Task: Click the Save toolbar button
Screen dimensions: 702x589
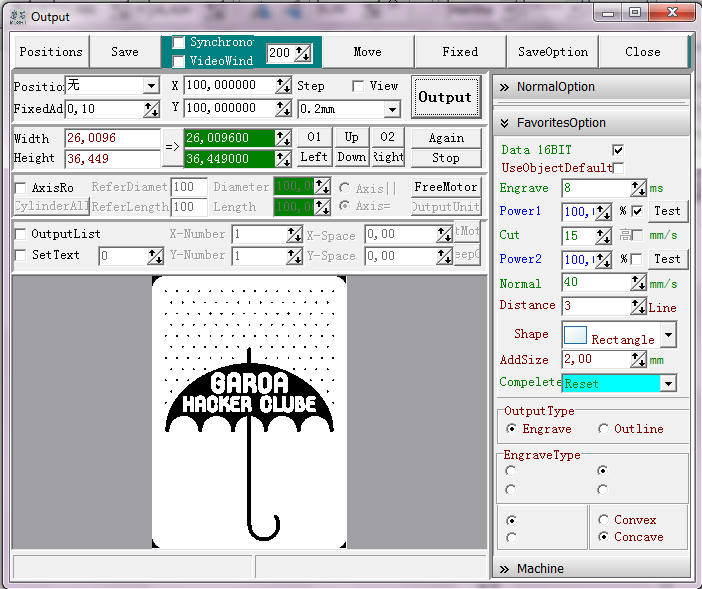Action: pyautogui.click(x=125, y=52)
